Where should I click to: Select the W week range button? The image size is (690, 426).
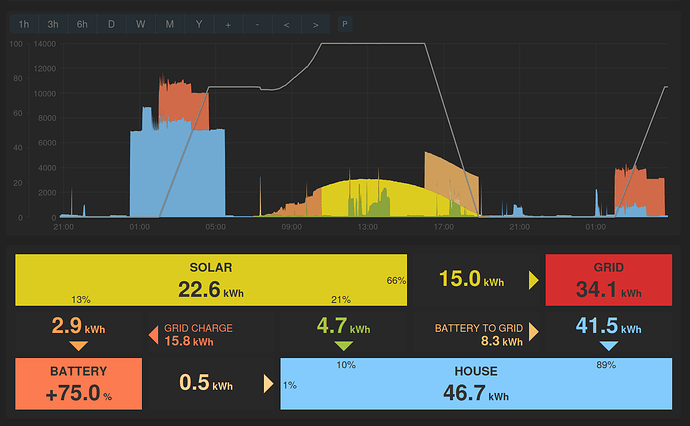point(140,24)
